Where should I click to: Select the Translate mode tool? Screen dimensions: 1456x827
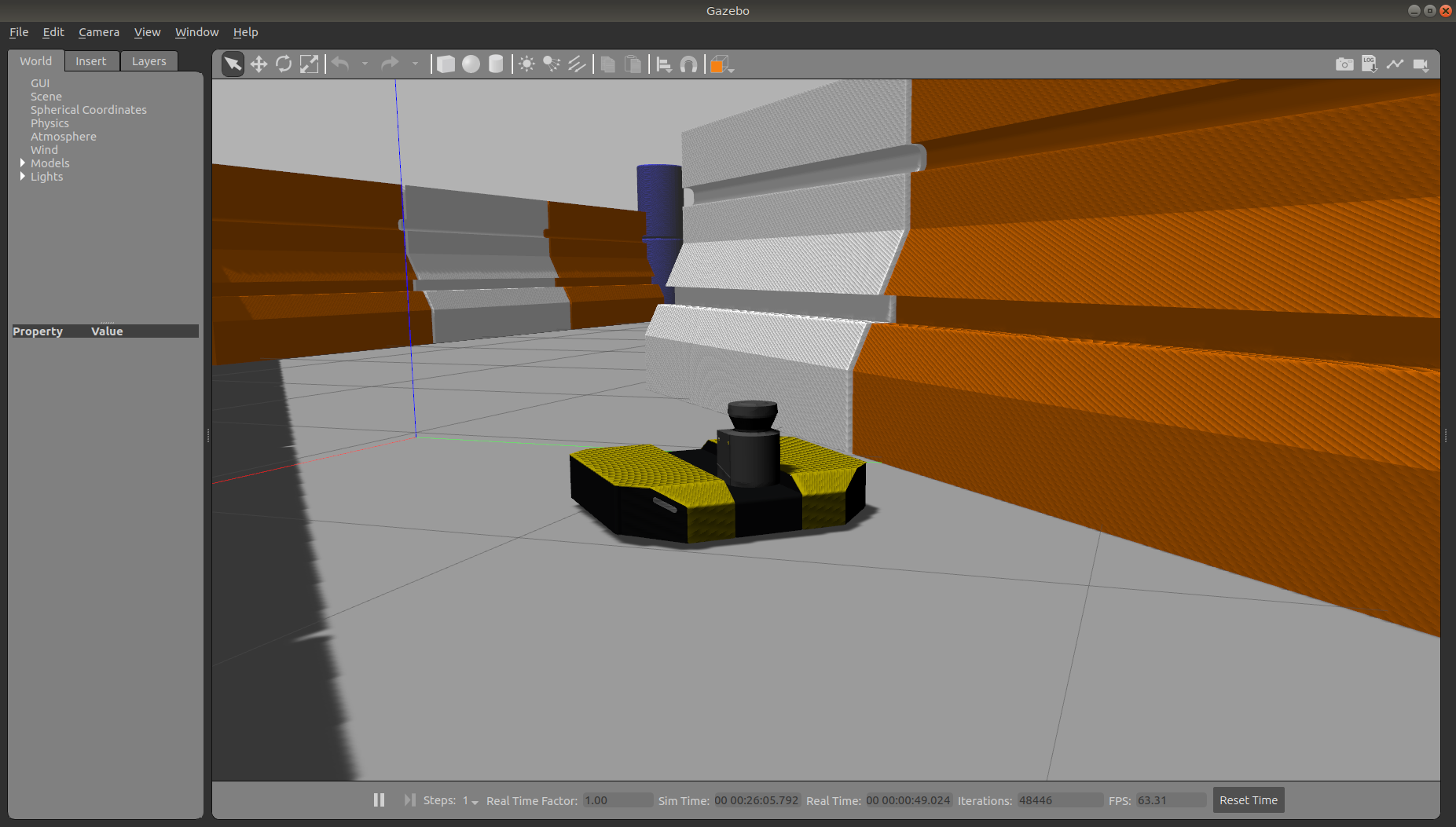259,64
